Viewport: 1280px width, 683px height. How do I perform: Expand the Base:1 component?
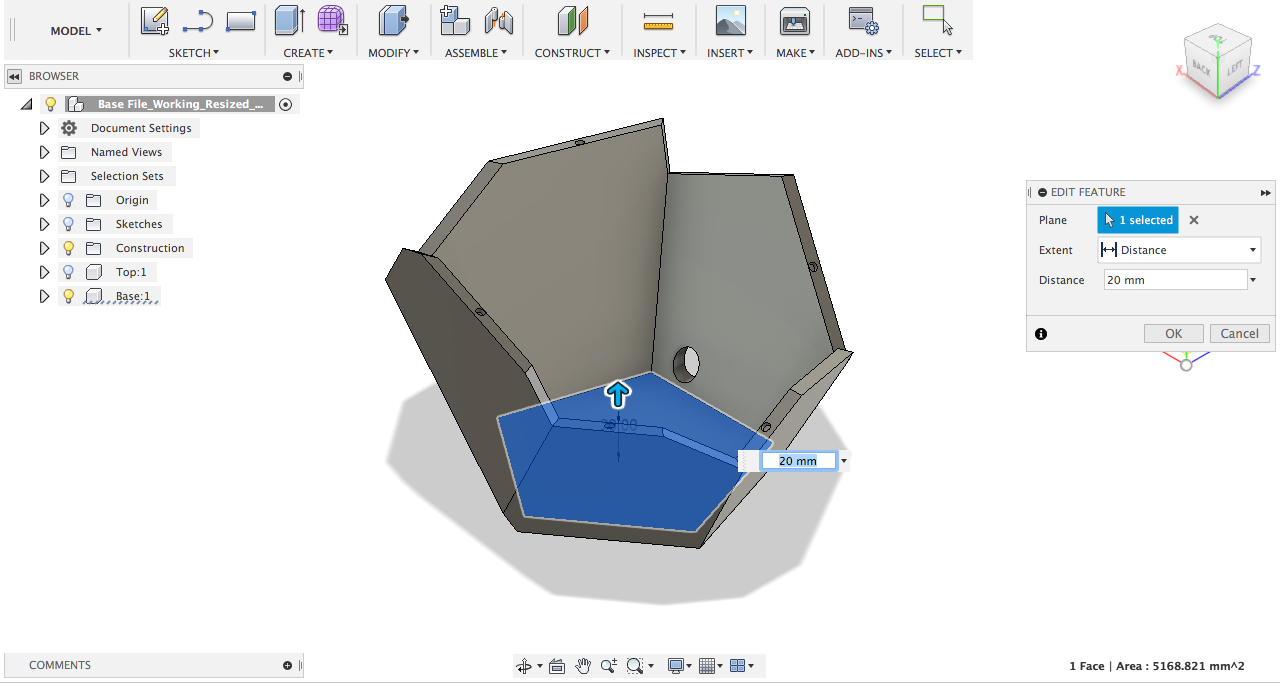point(44,296)
